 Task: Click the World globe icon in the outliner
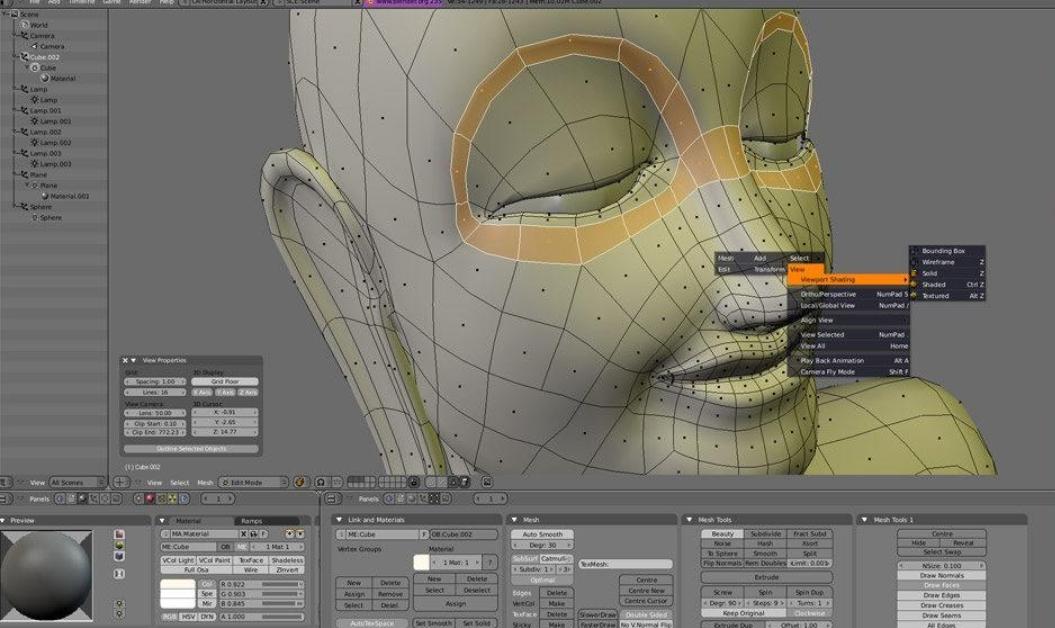click(22, 25)
